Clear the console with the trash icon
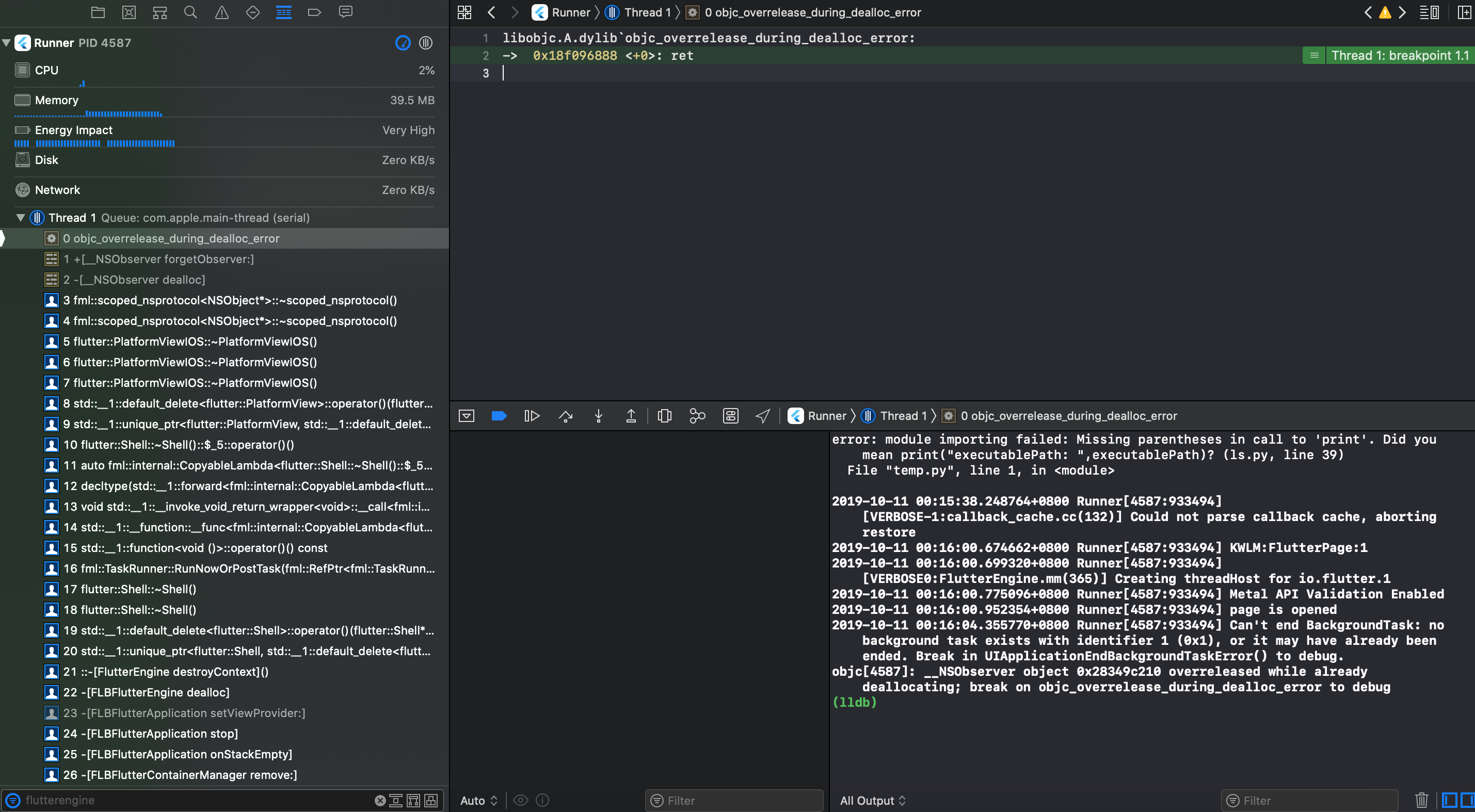 tap(1422, 800)
